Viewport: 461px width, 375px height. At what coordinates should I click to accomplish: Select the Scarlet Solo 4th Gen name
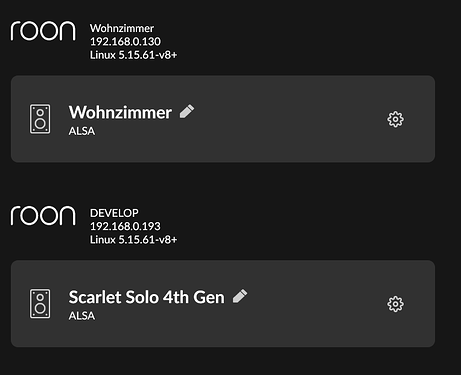point(147,297)
